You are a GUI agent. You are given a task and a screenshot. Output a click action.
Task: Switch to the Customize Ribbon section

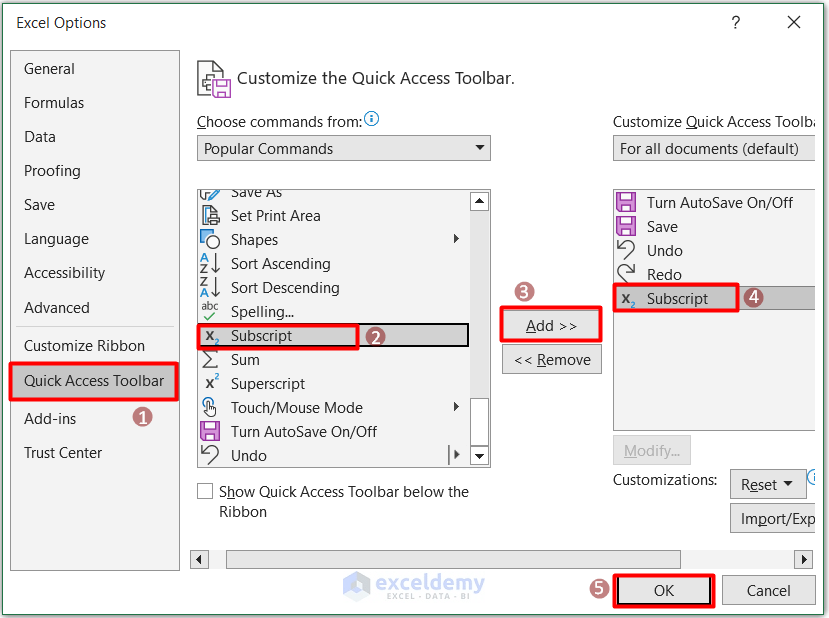click(83, 345)
